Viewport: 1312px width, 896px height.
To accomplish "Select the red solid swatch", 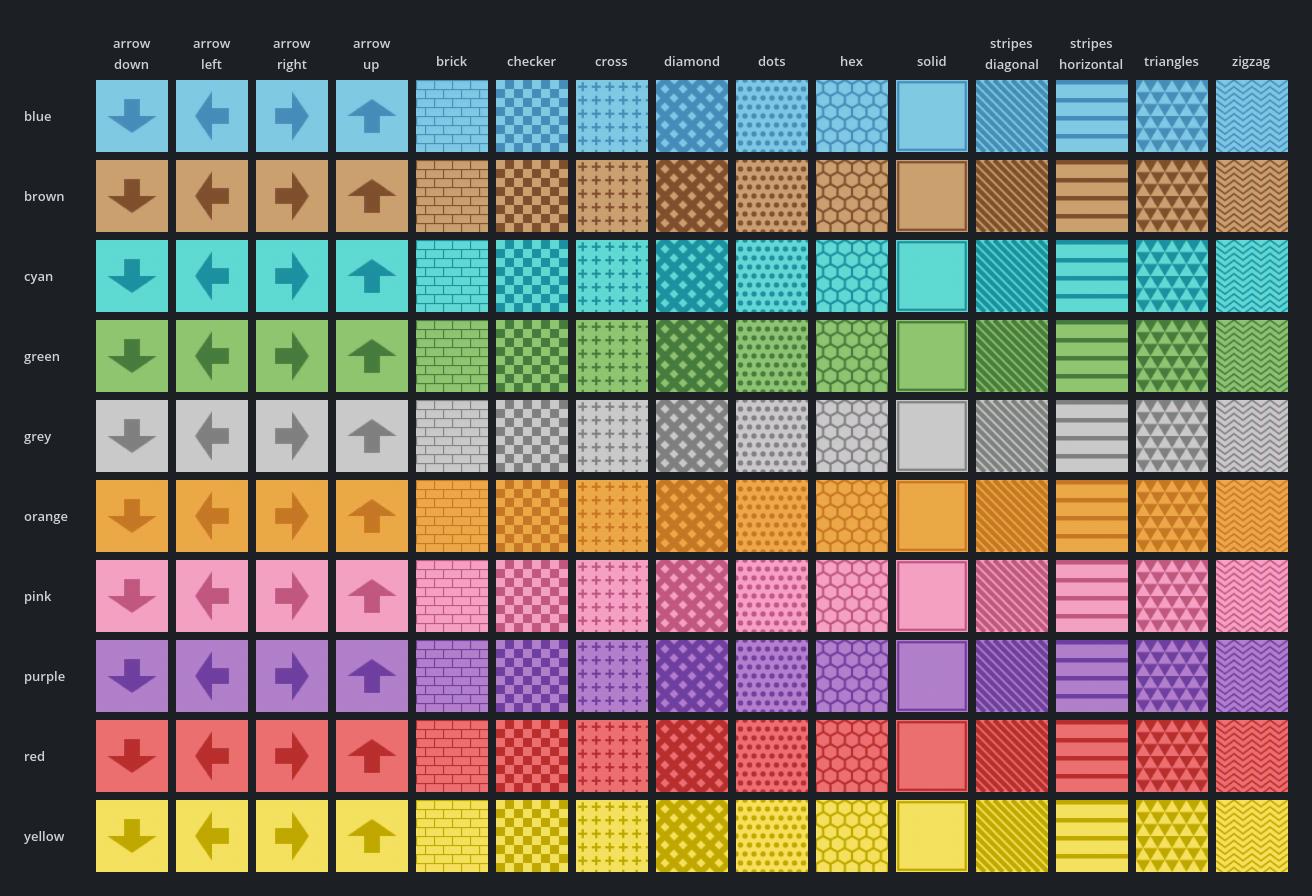I will [x=932, y=756].
